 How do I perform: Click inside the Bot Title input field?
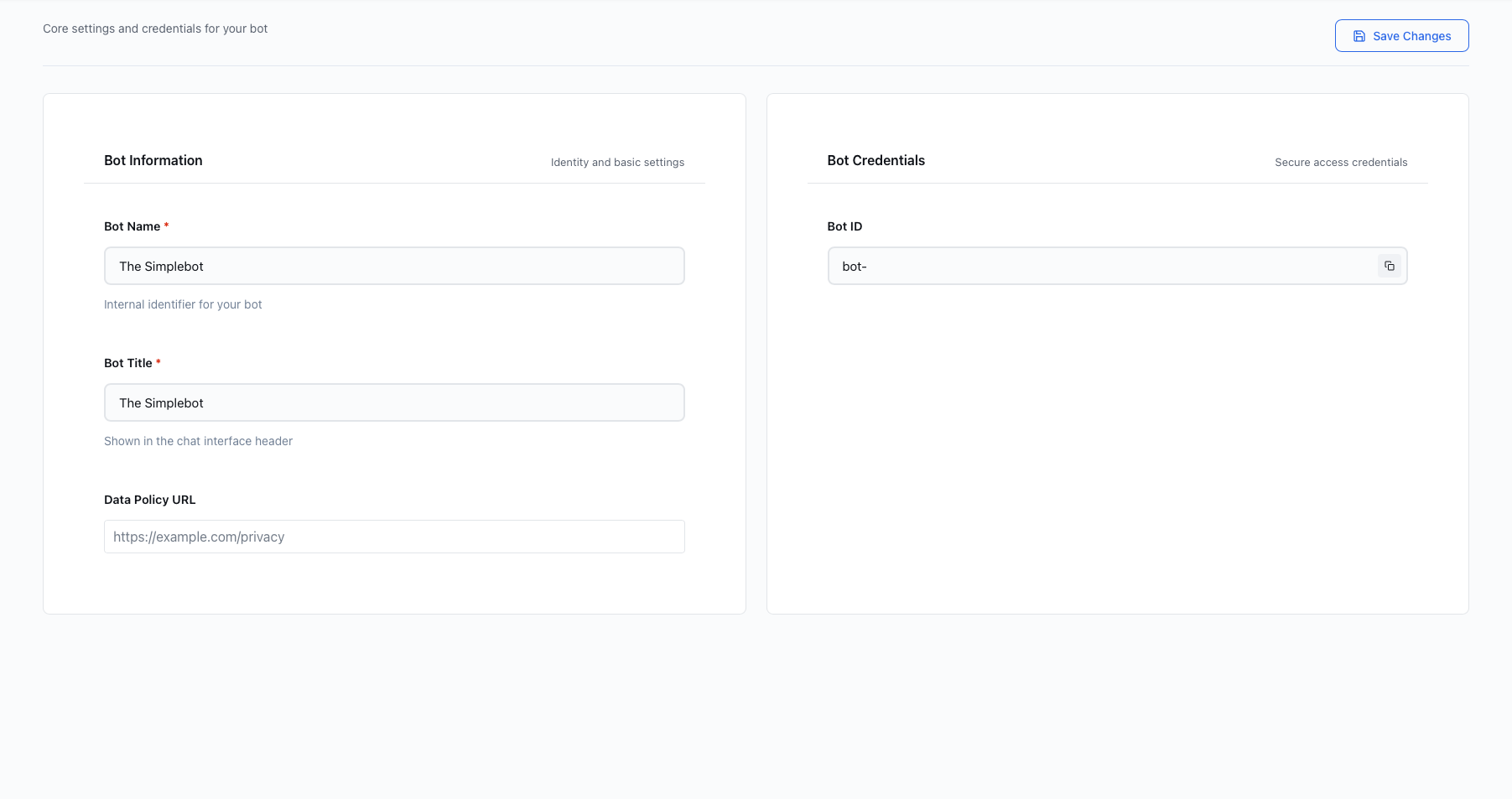tap(394, 402)
